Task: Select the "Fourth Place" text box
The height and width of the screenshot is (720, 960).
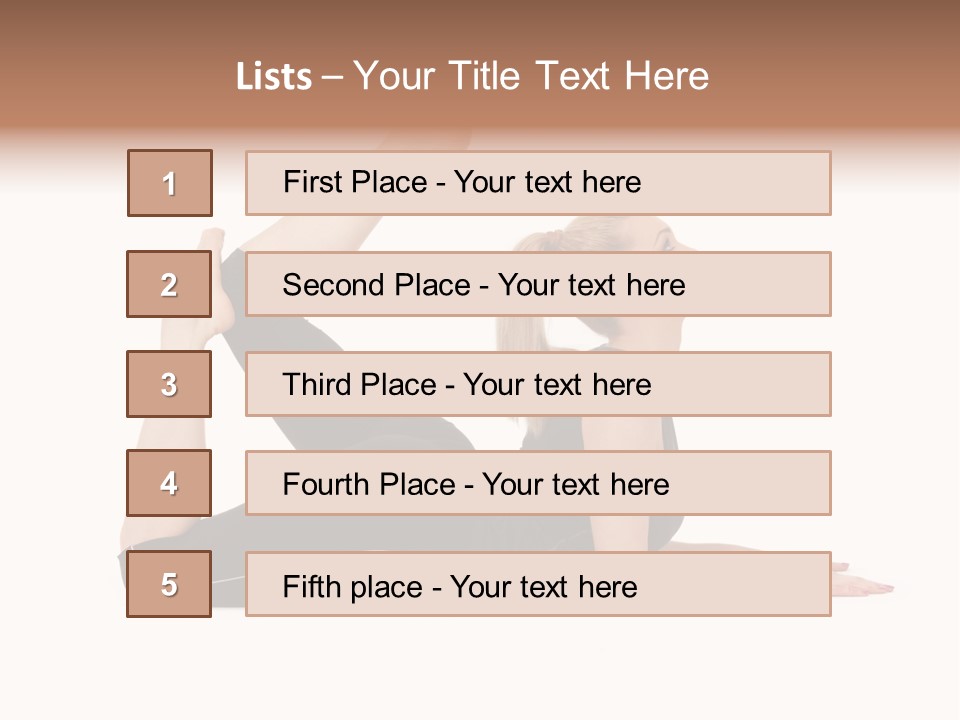Action: click(x=538, y=483)
